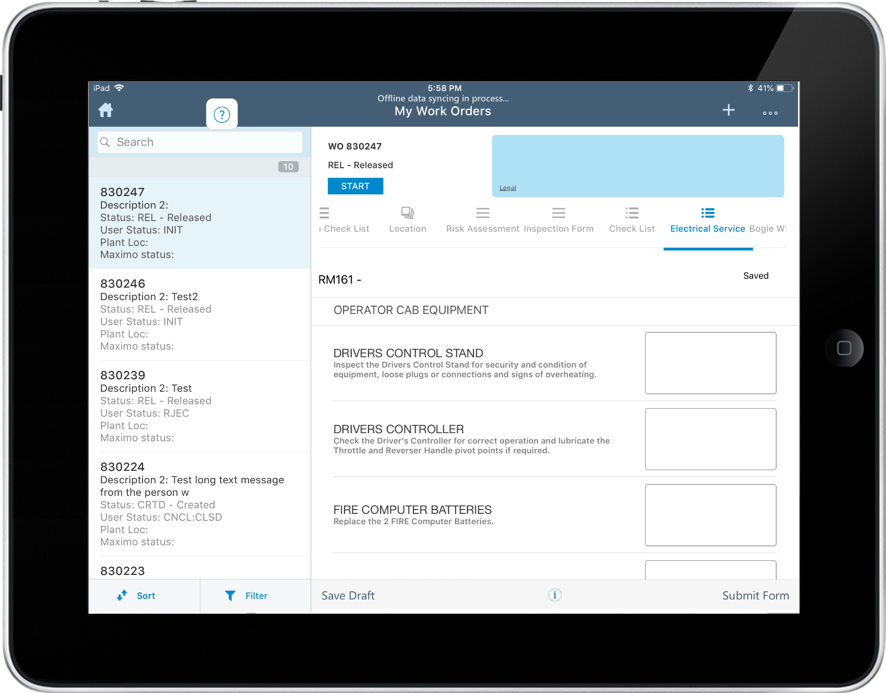Expand the OPERATOR CAB EQUIPMENT section
Screen dimensions: 886x693
coord(412,310)
